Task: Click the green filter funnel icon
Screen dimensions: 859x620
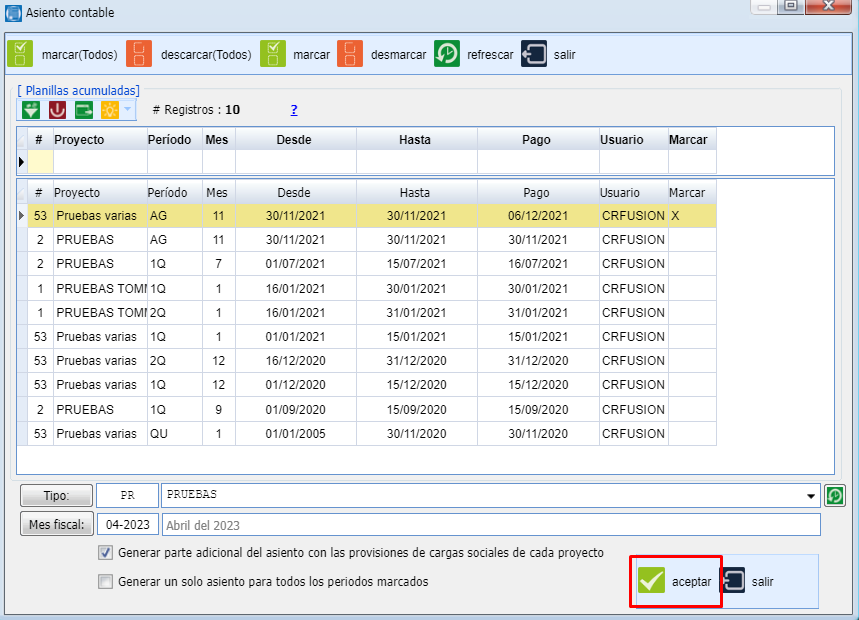Action: click(x=31, y=110)
